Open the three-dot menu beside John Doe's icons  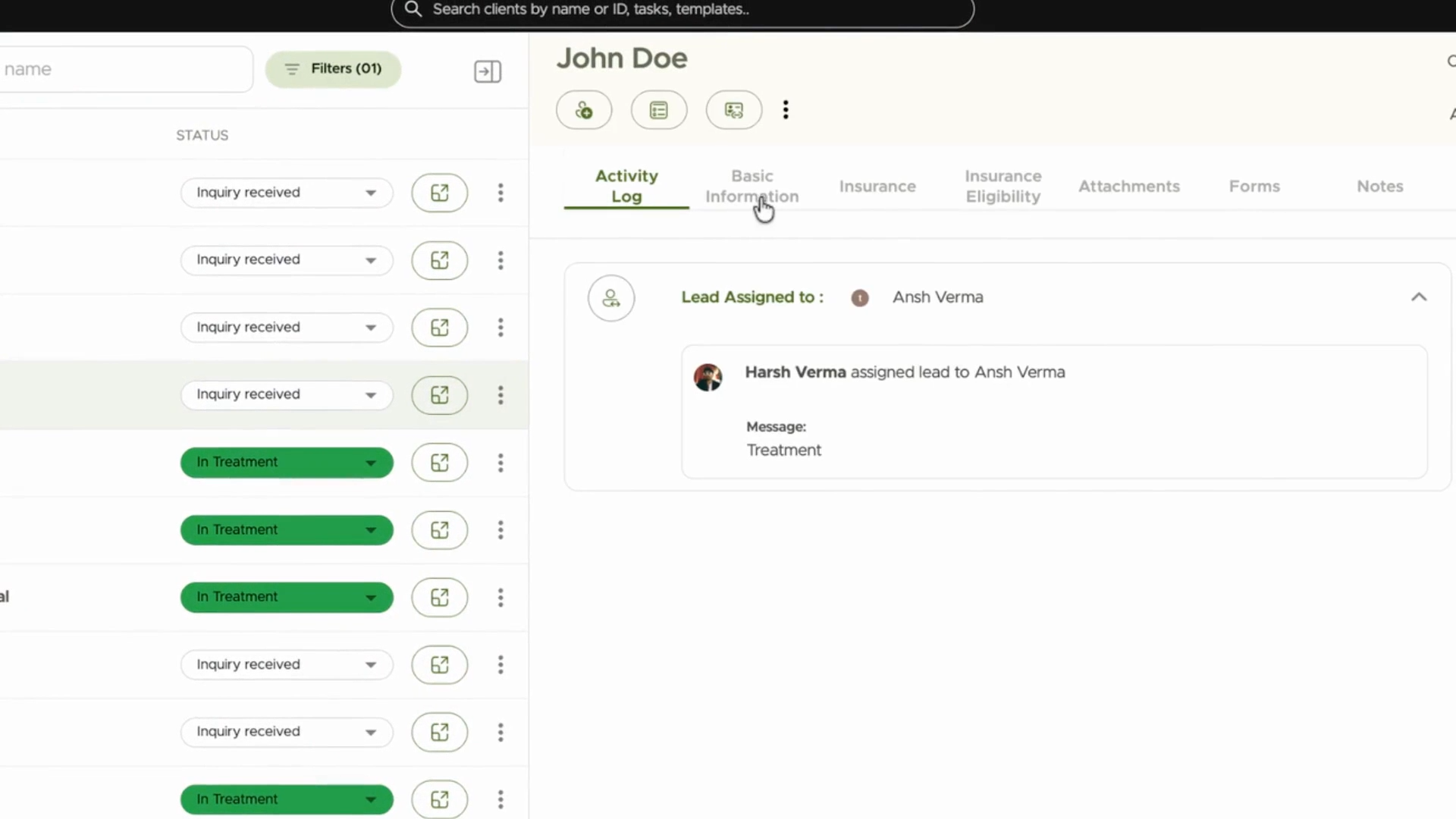786,110
